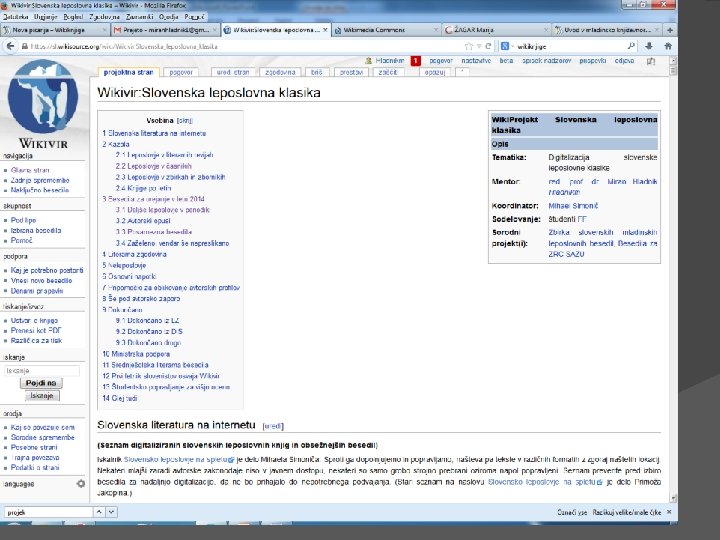Focus the find bar text field
Viewport: 720px width, 540px height.
point(48,512)
